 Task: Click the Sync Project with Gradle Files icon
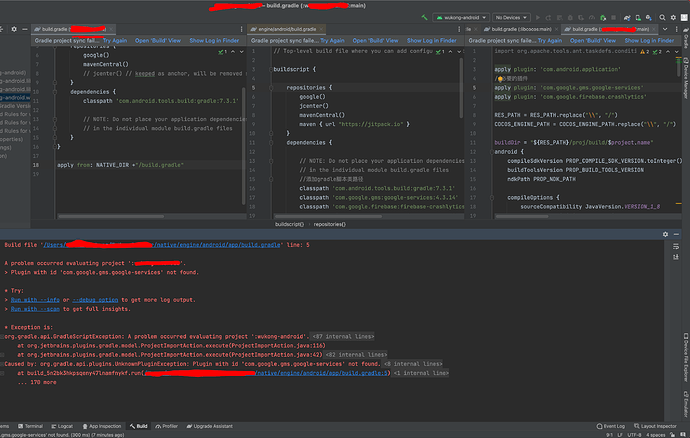coord(627,18)
